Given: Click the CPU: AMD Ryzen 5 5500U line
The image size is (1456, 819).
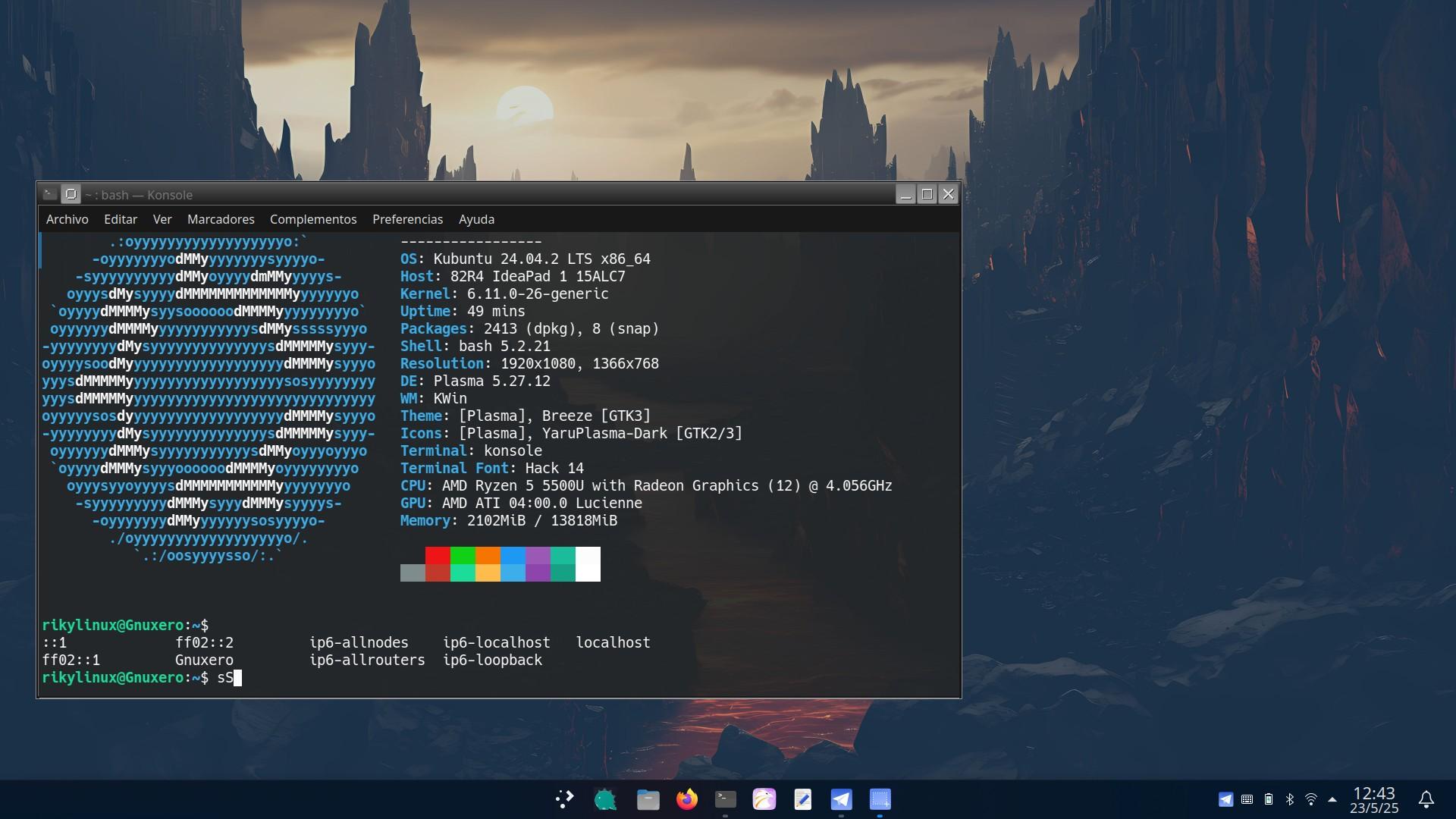Looking at the screenshot, I should [x=646, y=486].
